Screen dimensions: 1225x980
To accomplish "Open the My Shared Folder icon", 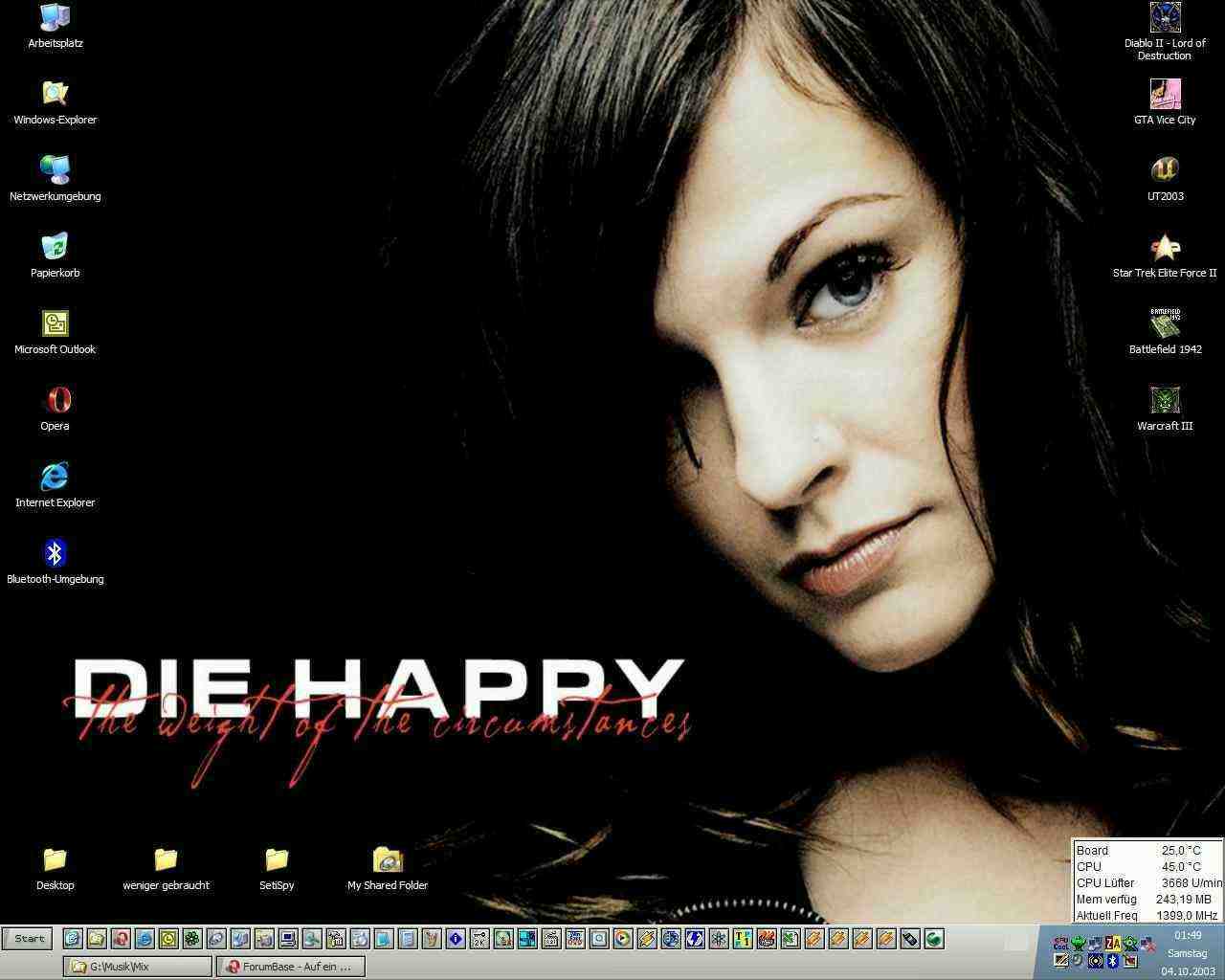I will coord(388,868).
